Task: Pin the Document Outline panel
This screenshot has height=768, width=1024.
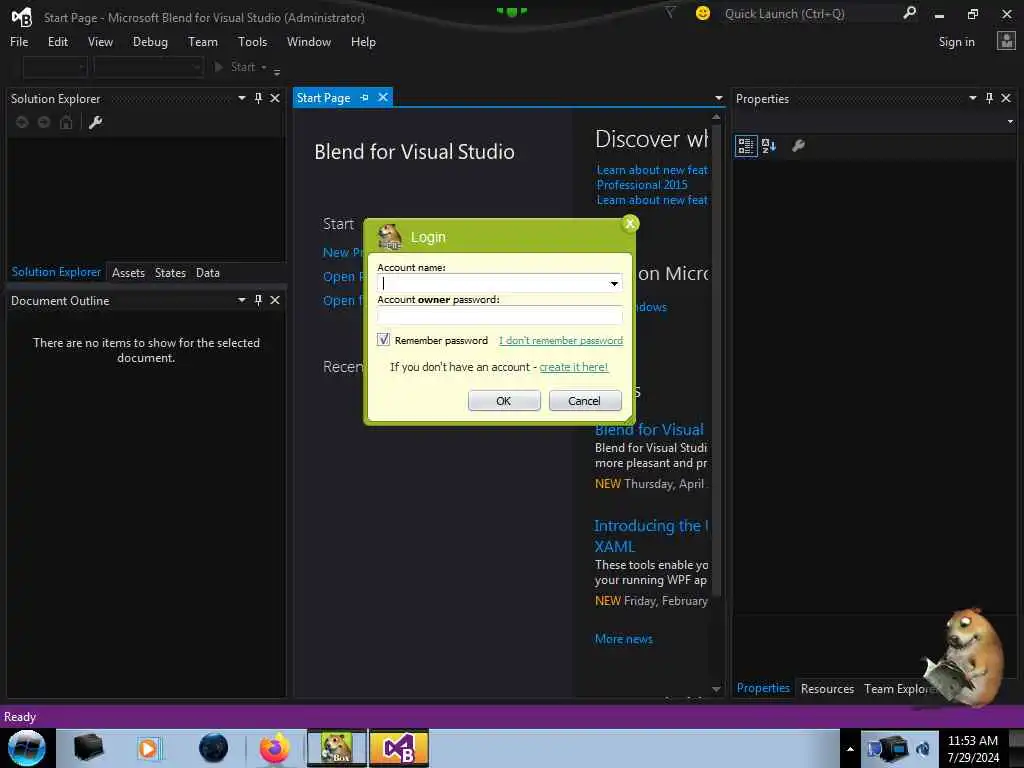Action: [259, 300]
